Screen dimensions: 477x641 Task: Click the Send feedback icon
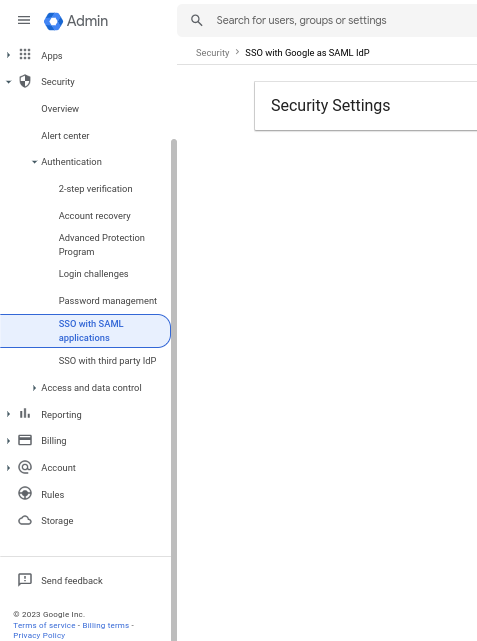coord(25,580)
